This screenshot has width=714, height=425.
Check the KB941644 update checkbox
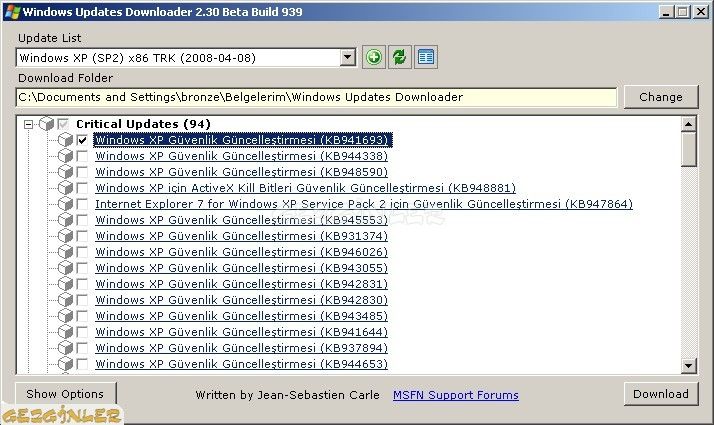tap(82, 332)
